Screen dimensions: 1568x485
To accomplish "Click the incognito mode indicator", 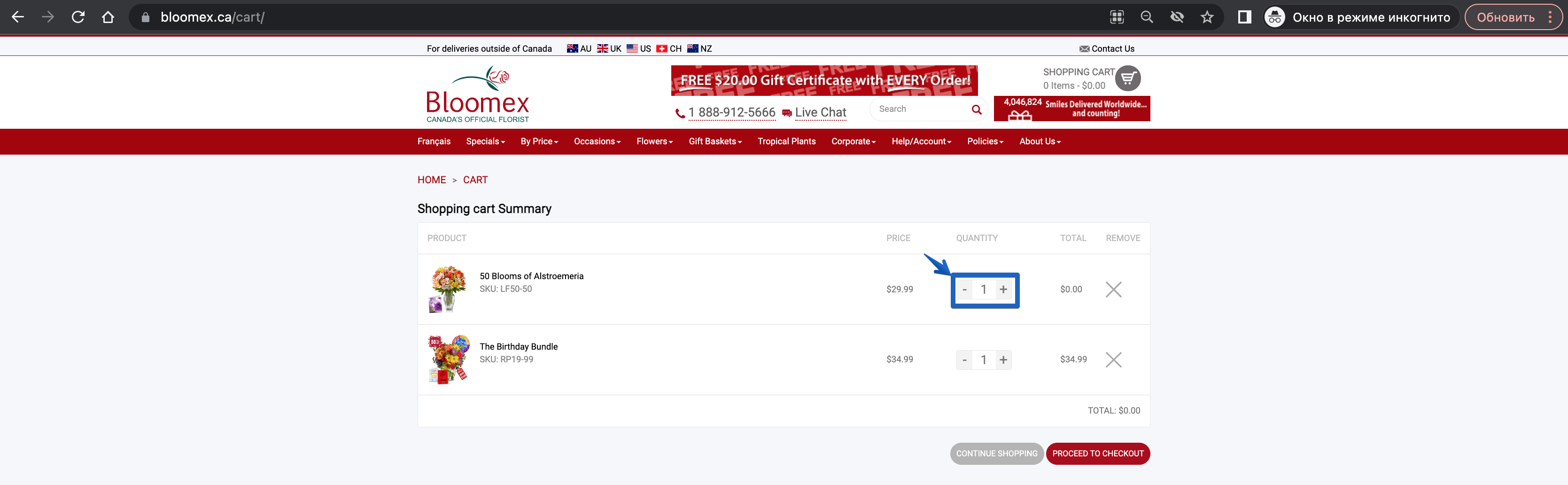I will tap(1358, 17).
